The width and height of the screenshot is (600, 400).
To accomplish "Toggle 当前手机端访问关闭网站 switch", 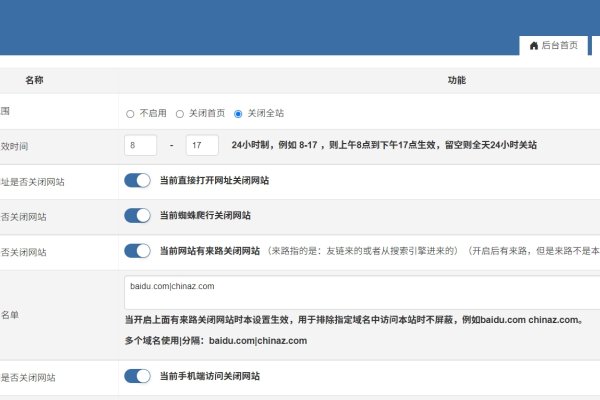I will (137, 376).
